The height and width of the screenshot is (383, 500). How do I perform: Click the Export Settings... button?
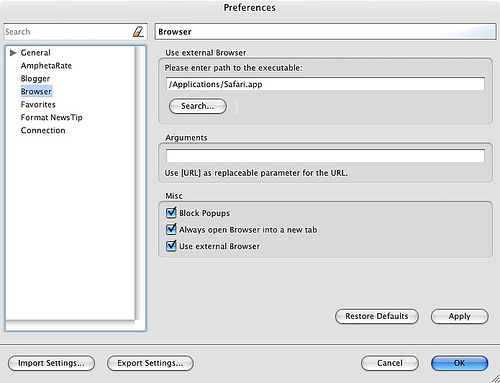point(150,363)
